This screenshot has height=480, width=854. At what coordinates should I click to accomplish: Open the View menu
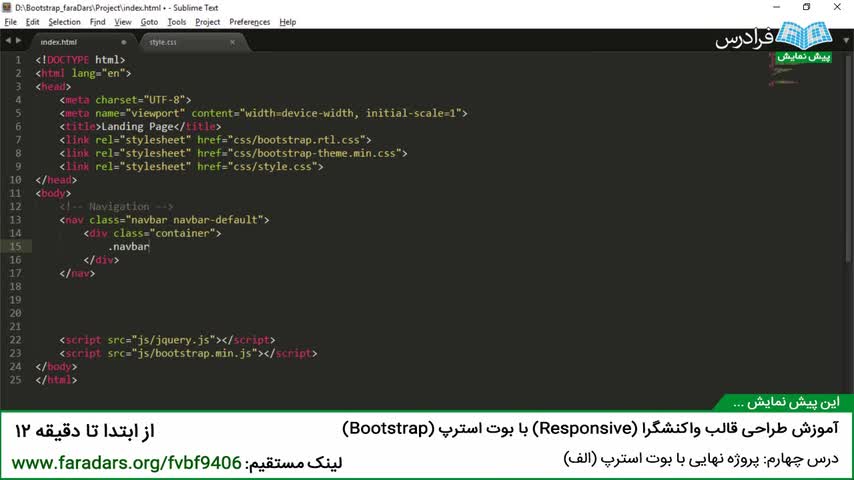123,22
